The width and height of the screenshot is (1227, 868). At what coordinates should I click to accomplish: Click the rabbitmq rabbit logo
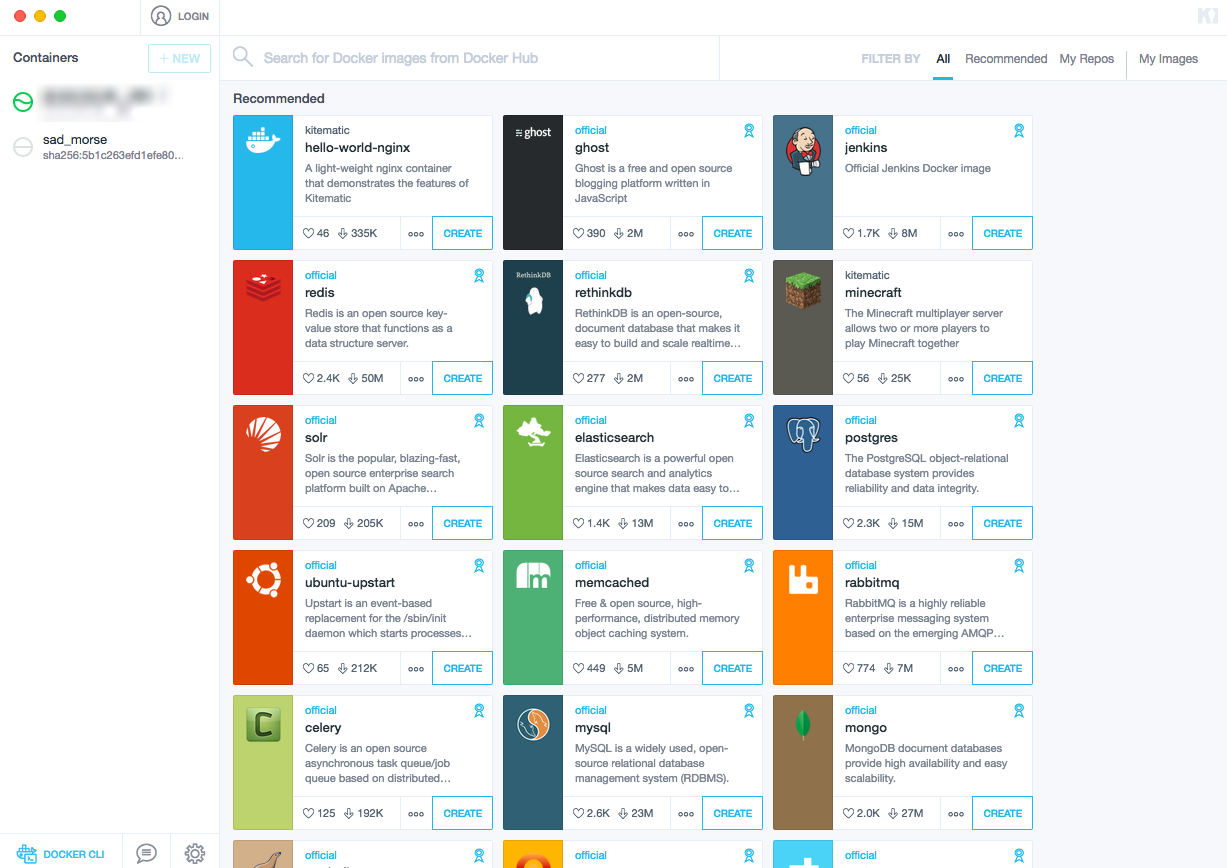(x=803, y=579)
